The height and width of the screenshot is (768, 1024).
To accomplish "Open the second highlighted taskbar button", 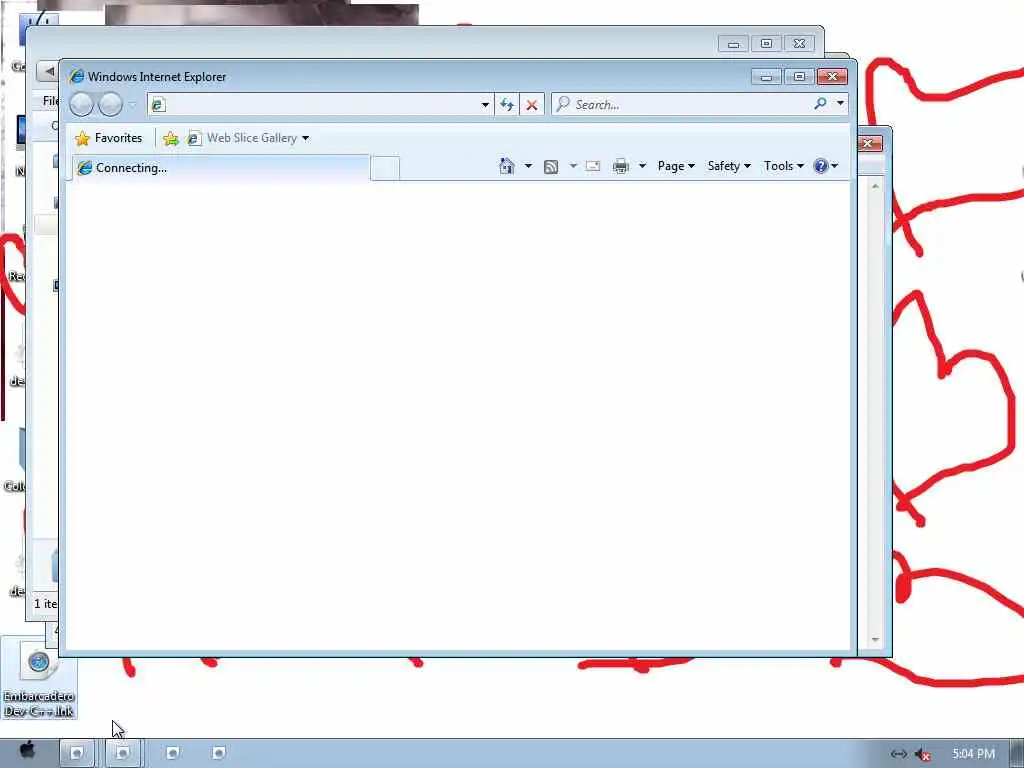I will tap(123, 753).
